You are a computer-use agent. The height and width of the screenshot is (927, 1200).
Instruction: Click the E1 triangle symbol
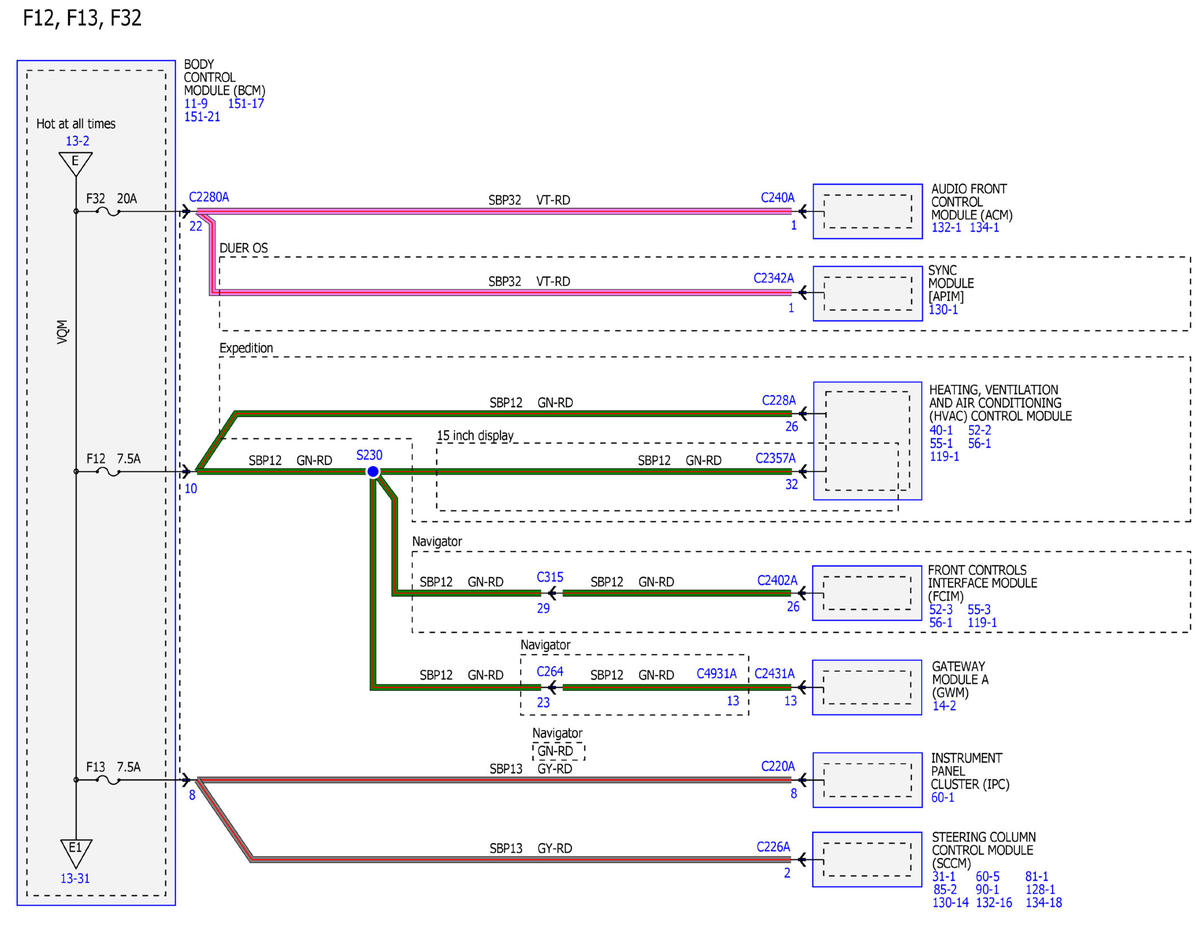[76, 850]
